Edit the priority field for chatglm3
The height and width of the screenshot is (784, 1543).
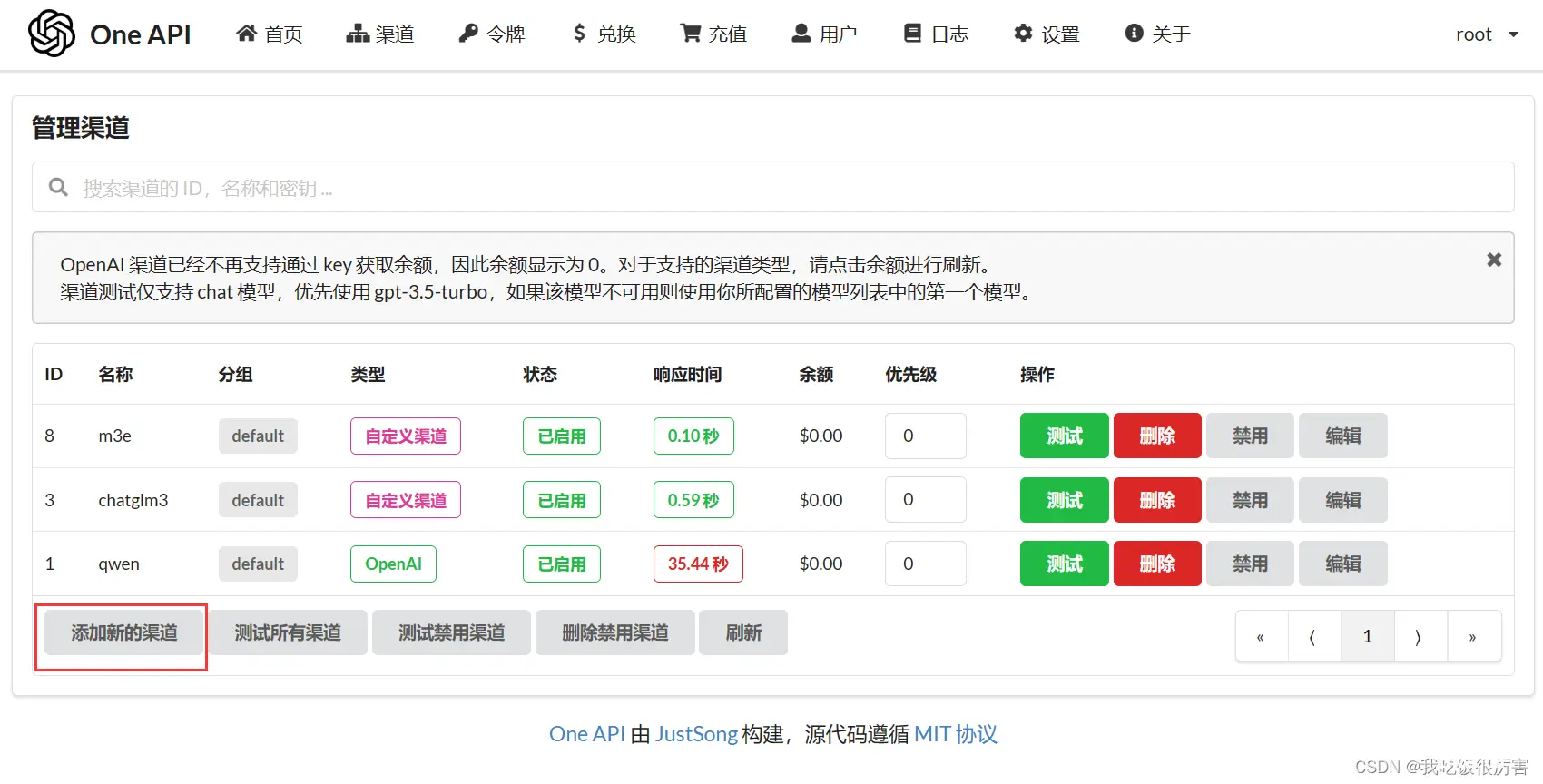[x=925, y=499]
